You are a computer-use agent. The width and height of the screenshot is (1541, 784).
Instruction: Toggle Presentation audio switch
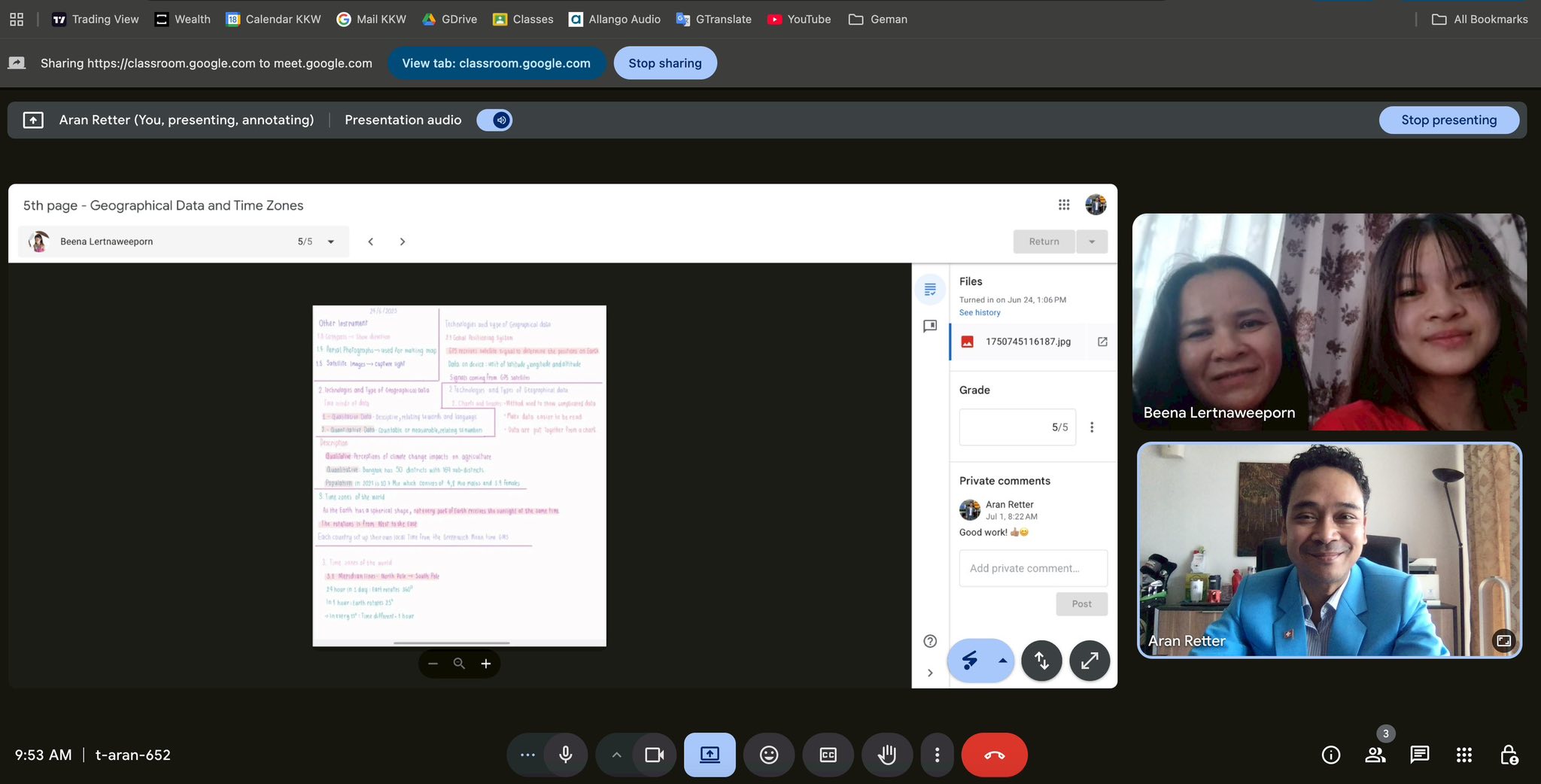pos(494,120)
